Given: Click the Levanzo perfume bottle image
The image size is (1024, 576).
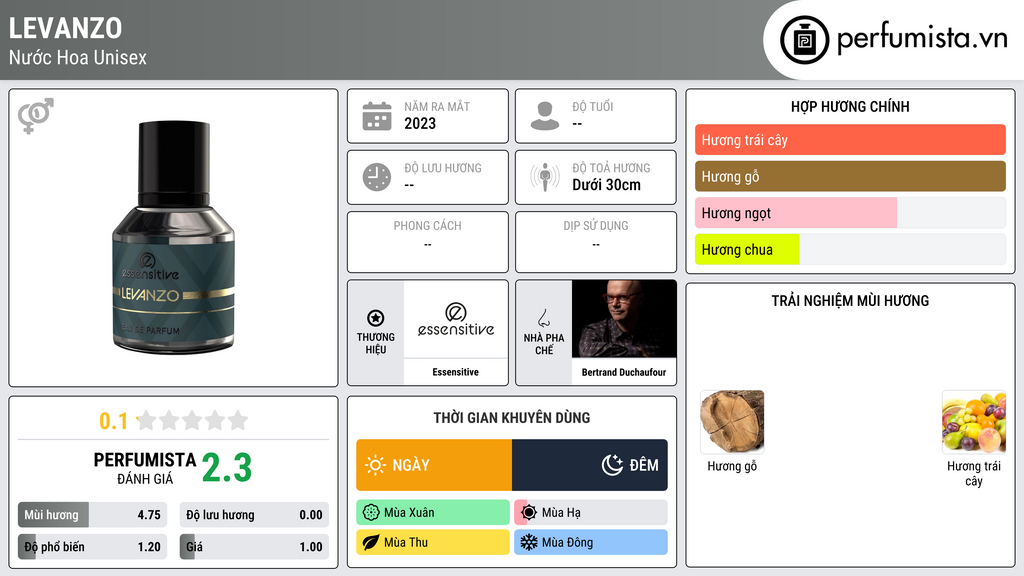Looking at the screenshot, I should [x=173, y=238].
